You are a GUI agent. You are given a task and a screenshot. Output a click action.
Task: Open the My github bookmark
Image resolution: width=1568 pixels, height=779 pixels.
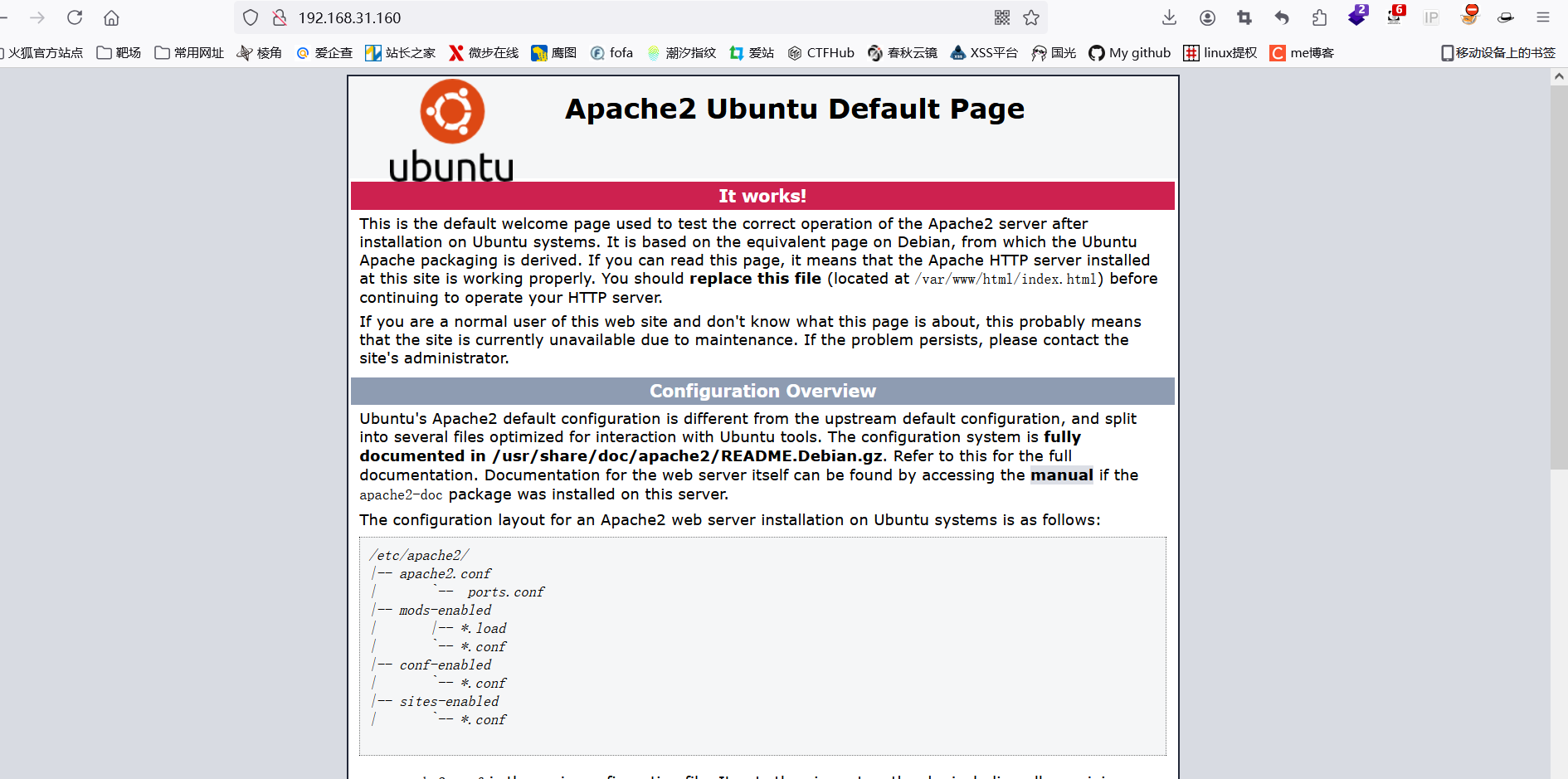coord(1130,53)
